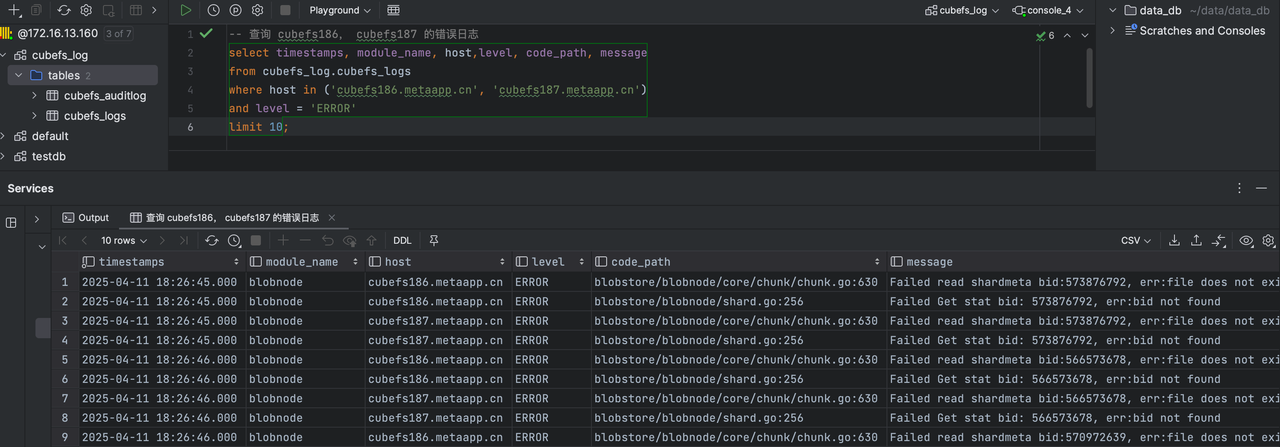Sort by timestamps column header

pos(162,262)
